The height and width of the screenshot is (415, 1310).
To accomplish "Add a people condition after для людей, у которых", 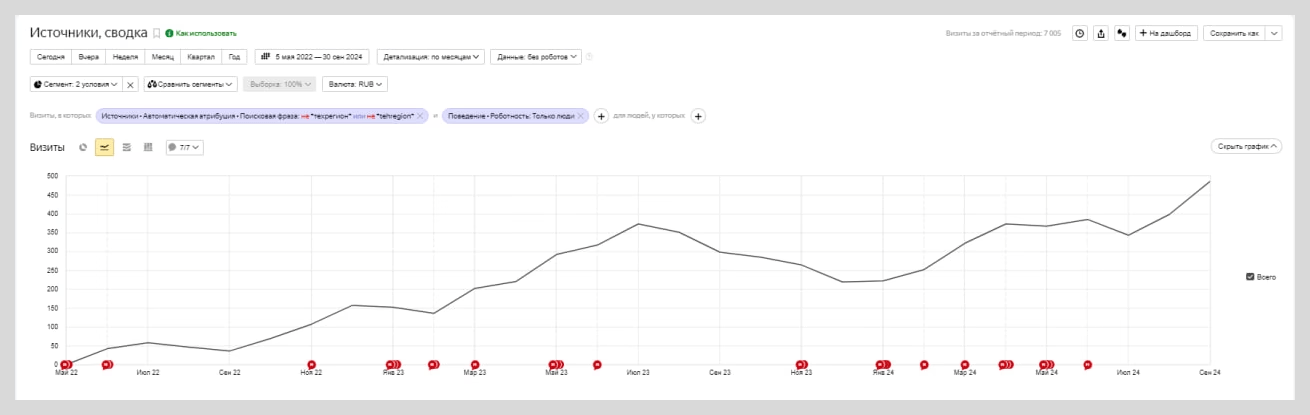I will tap(698, 116).
